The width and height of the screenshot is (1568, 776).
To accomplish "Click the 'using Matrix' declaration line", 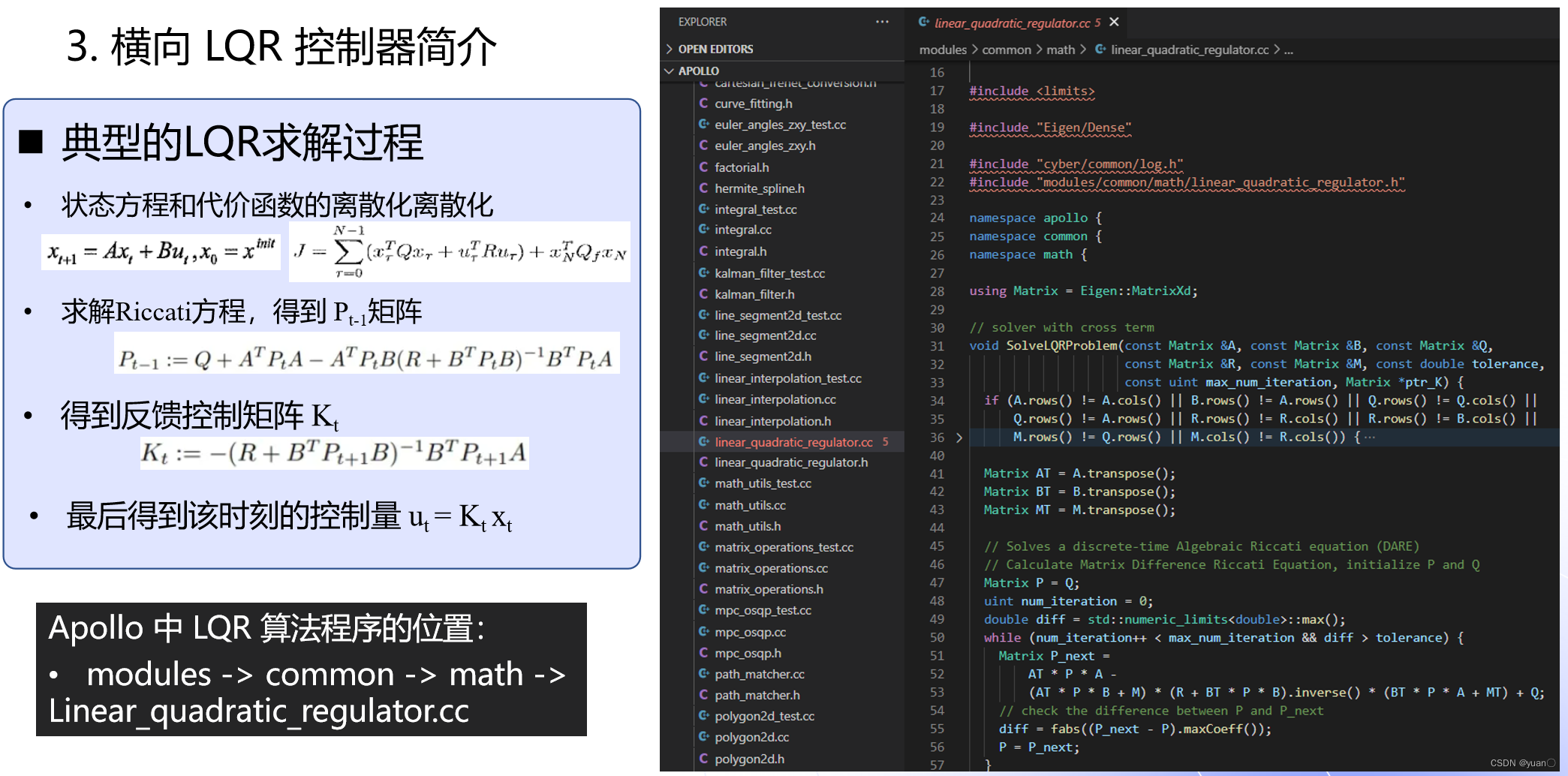I will 1083,291.
